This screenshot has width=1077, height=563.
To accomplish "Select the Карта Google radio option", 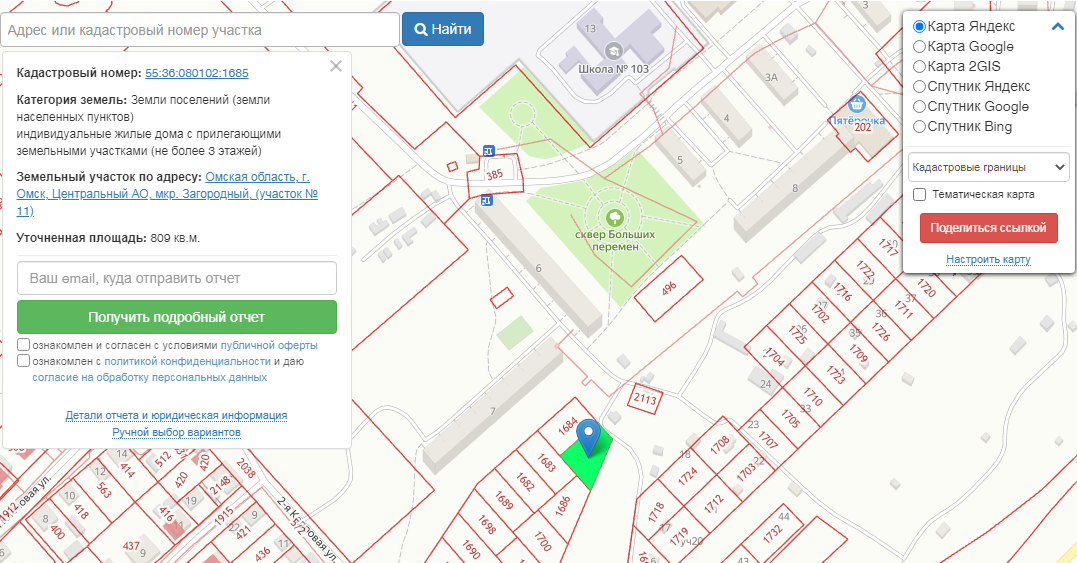I will click(919, 46).
